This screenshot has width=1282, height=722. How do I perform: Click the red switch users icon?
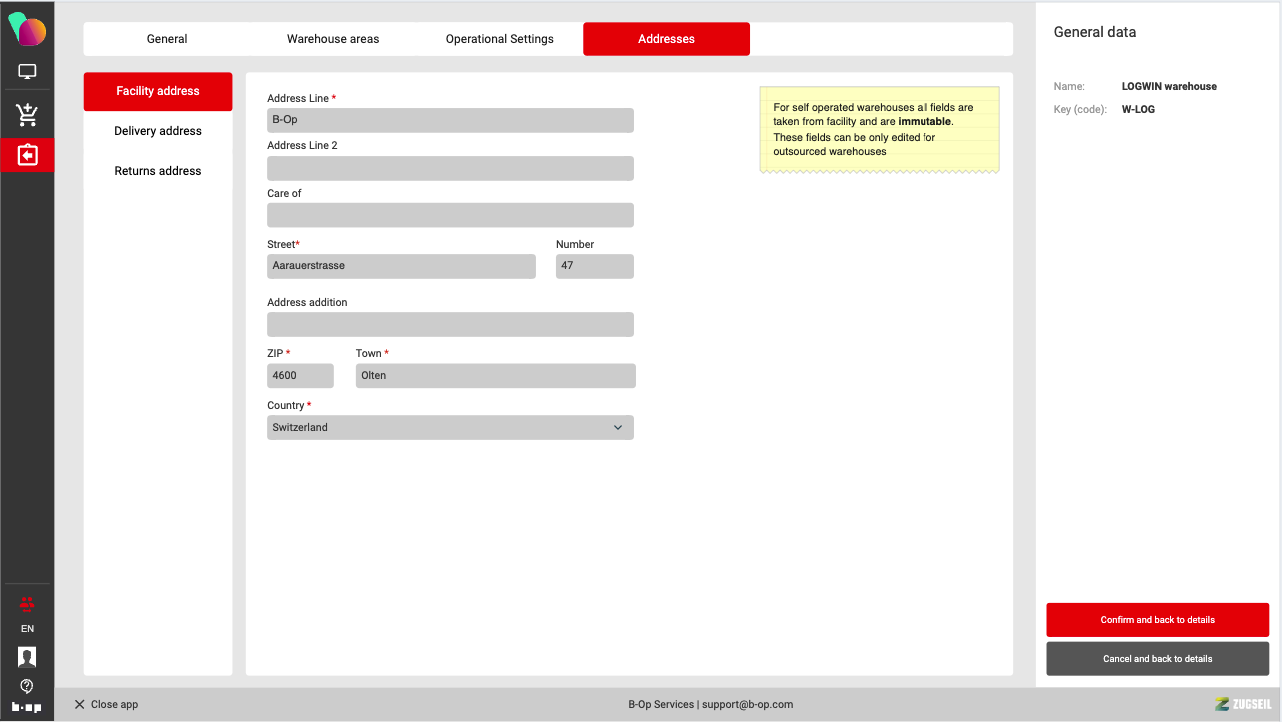pyautogui.click(x=27, y=603)
